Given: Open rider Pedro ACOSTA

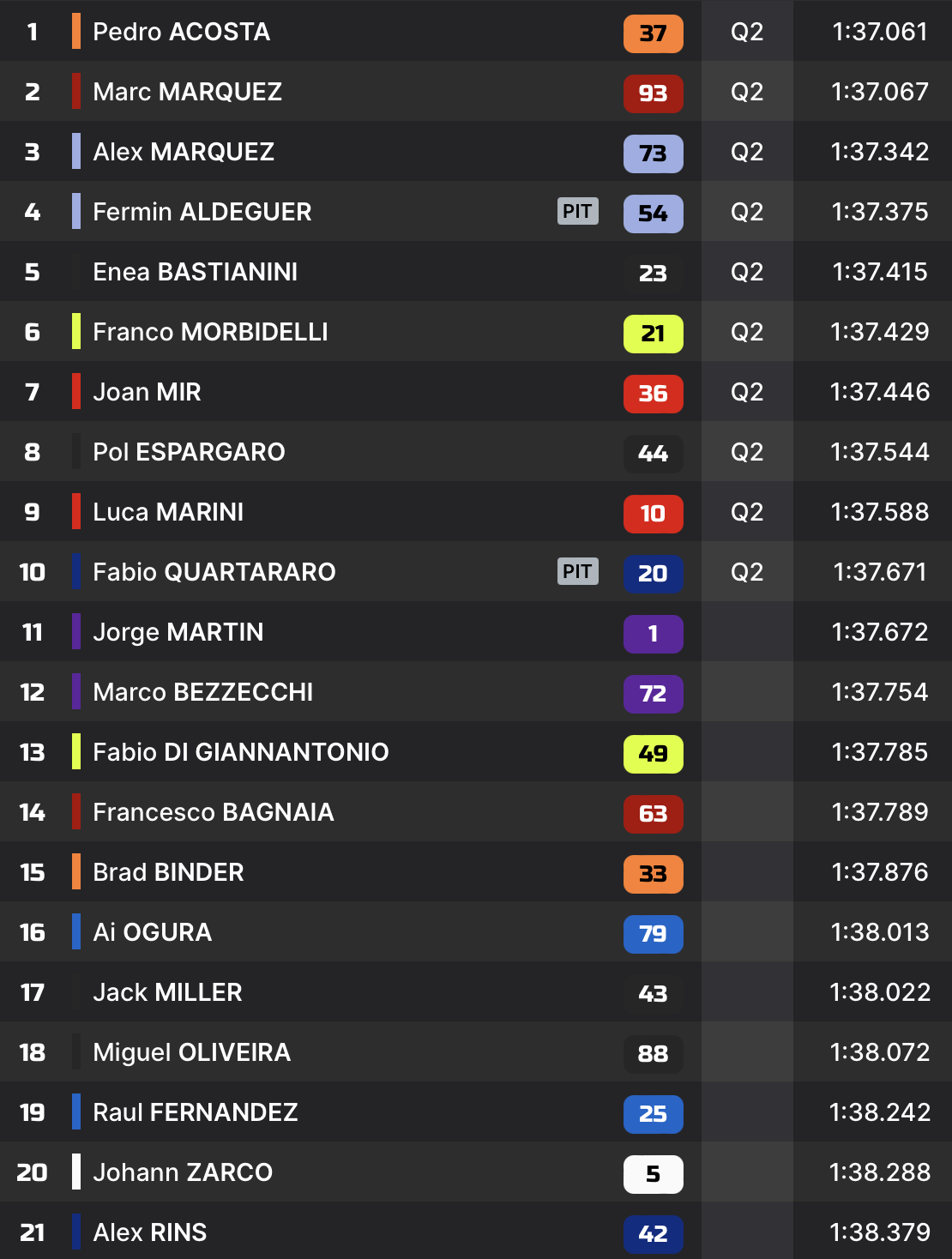Looking at the screenshot, I should (181, 32).
